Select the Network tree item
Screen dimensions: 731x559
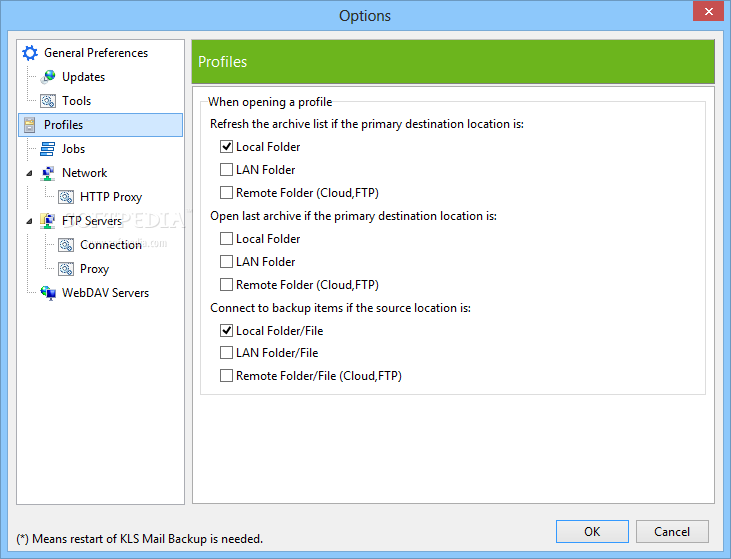coord(84,173)
